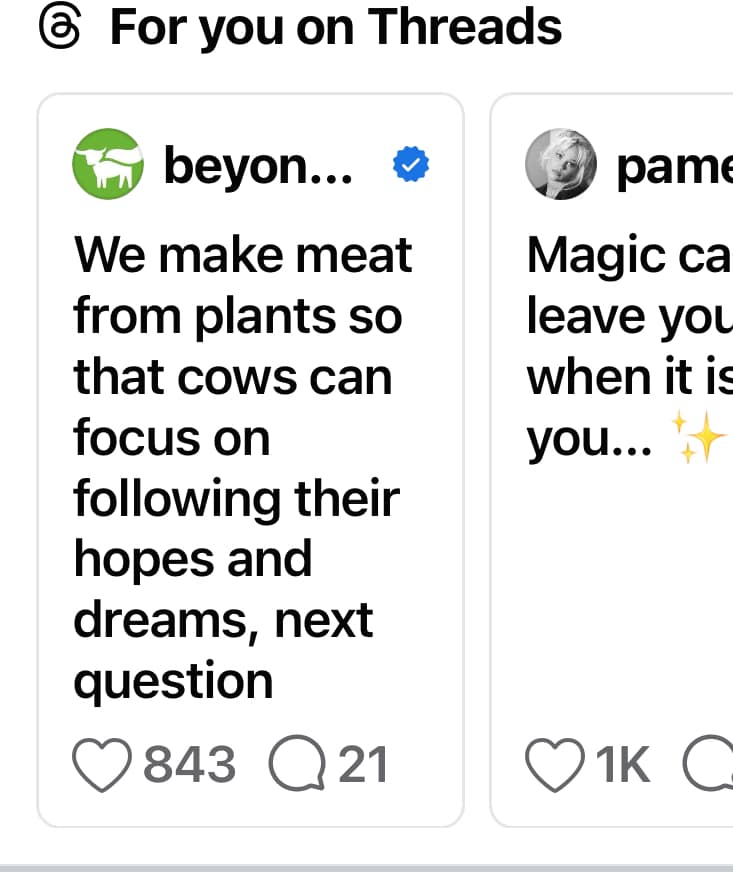Click the 1K like count
Screen dimensions: 733x872
point(623,766)
